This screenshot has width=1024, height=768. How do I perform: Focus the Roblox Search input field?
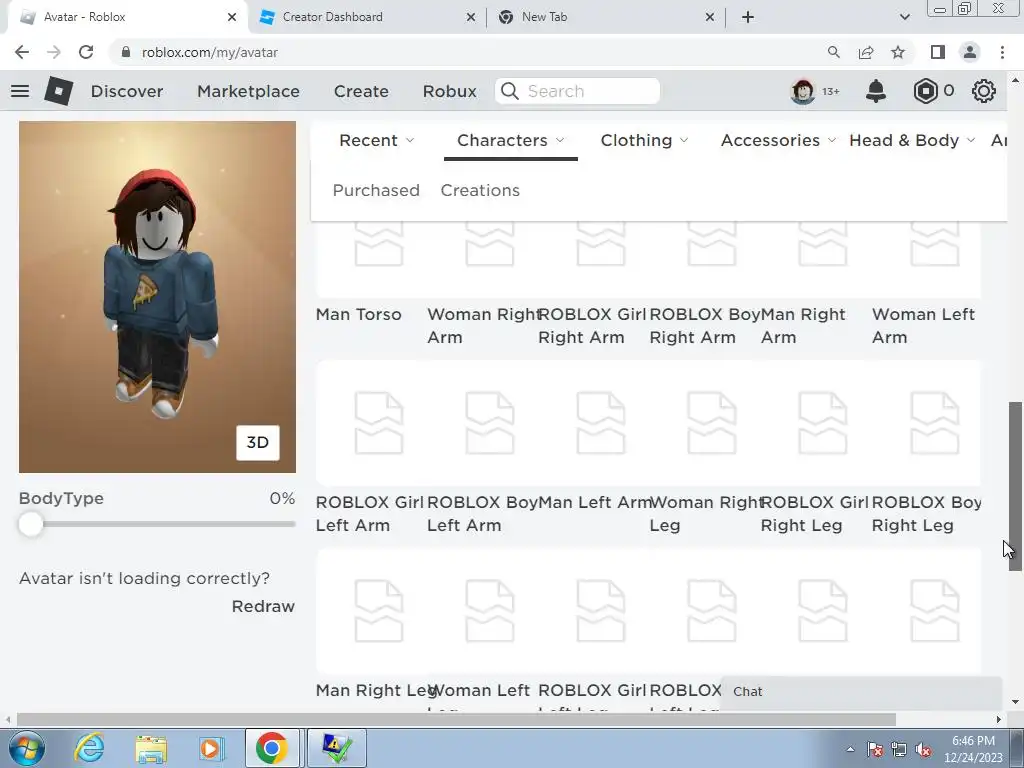pos(578,91)
